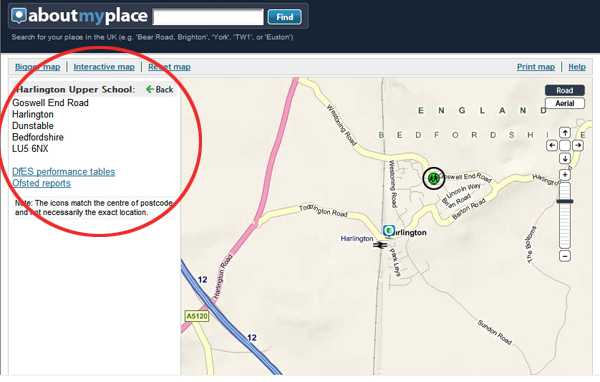Click the pan left arrow on map

point(552,145)
